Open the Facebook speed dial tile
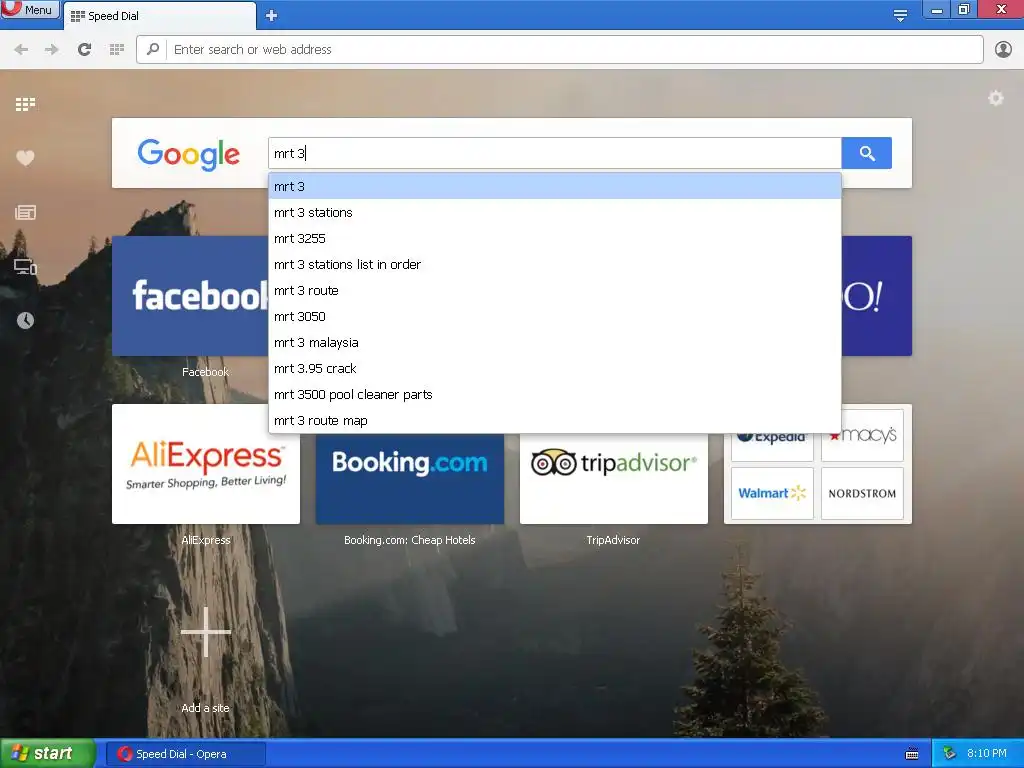The image size is (1024, 768). [x=190, y=296]
